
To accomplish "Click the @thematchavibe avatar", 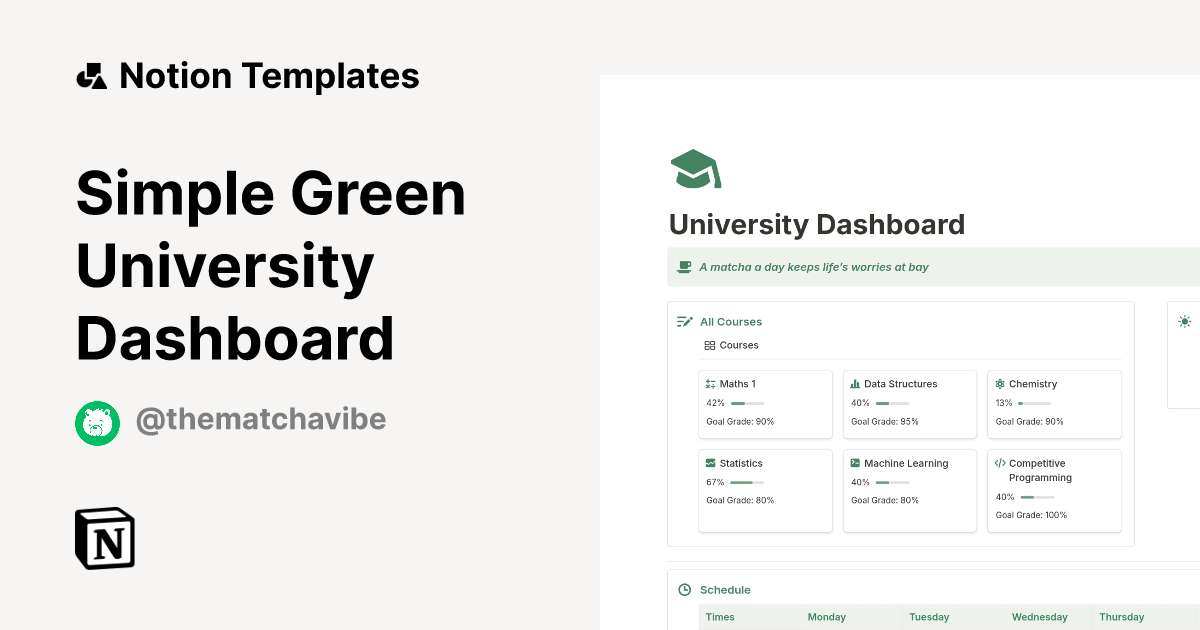I will pos(97,423).
